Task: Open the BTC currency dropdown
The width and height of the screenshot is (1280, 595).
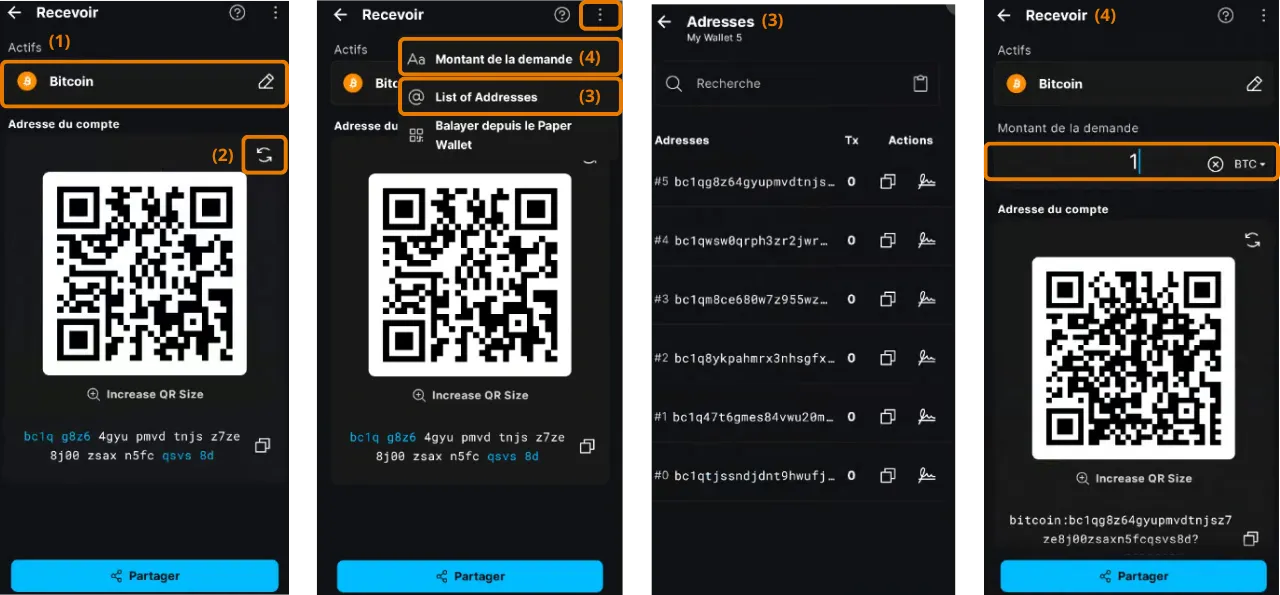Action: (x=1250, y=164)
